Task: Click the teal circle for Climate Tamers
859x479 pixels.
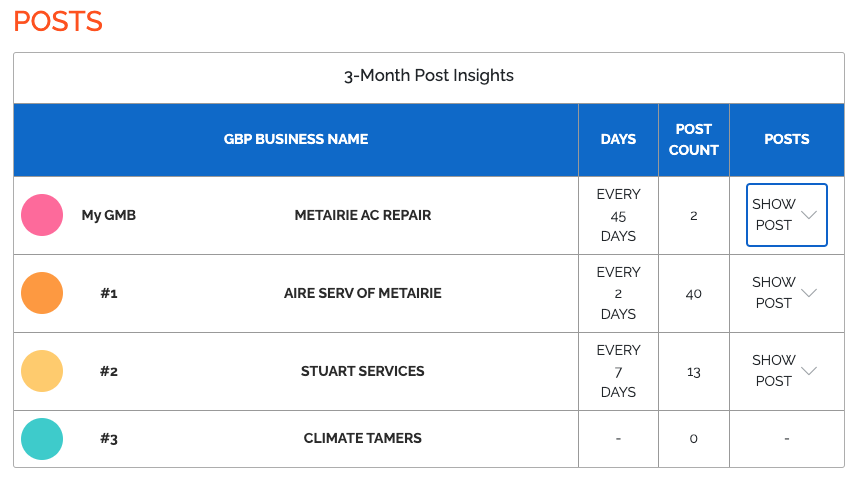Action: point(42,439)
